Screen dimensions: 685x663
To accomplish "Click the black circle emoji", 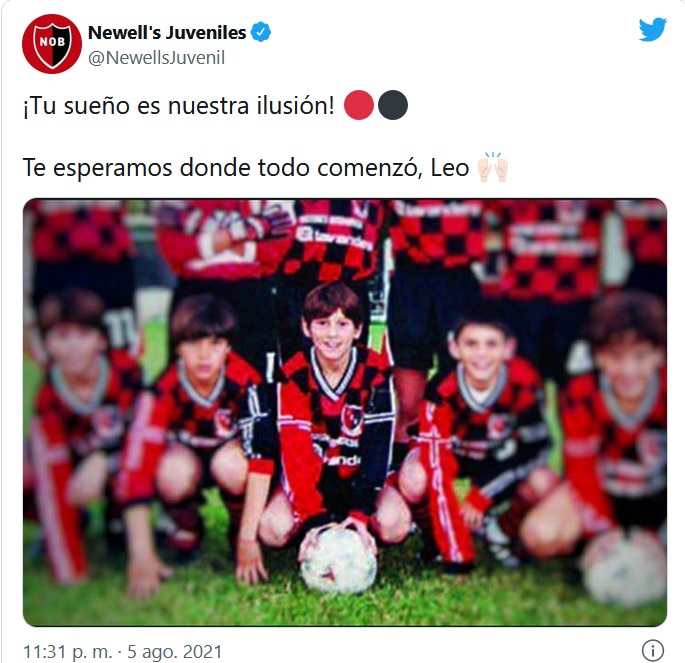I will point(393,105).
